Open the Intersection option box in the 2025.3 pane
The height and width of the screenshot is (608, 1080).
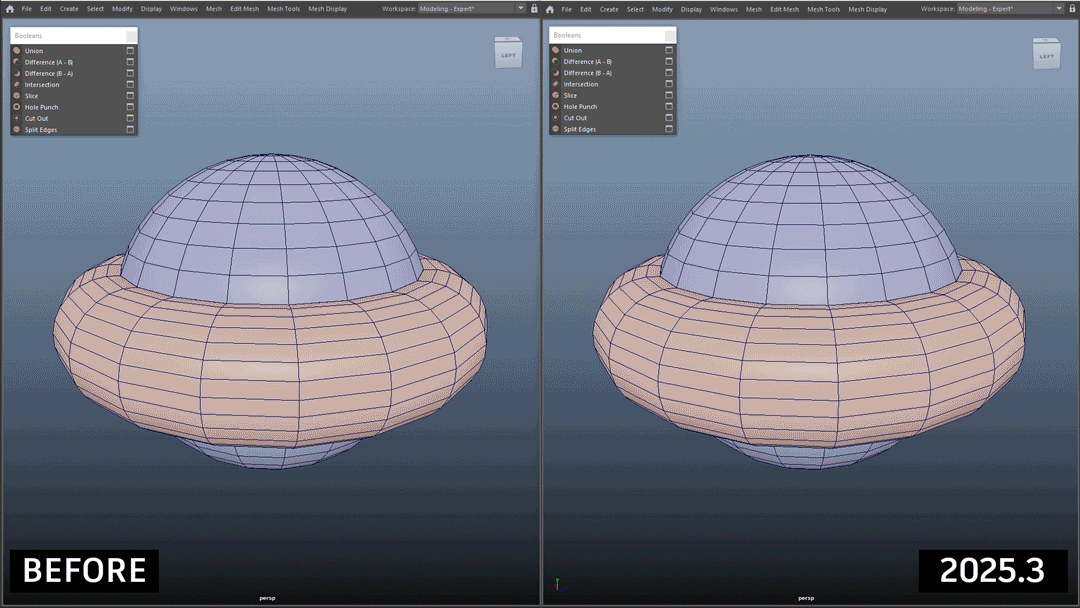(669, 84)
